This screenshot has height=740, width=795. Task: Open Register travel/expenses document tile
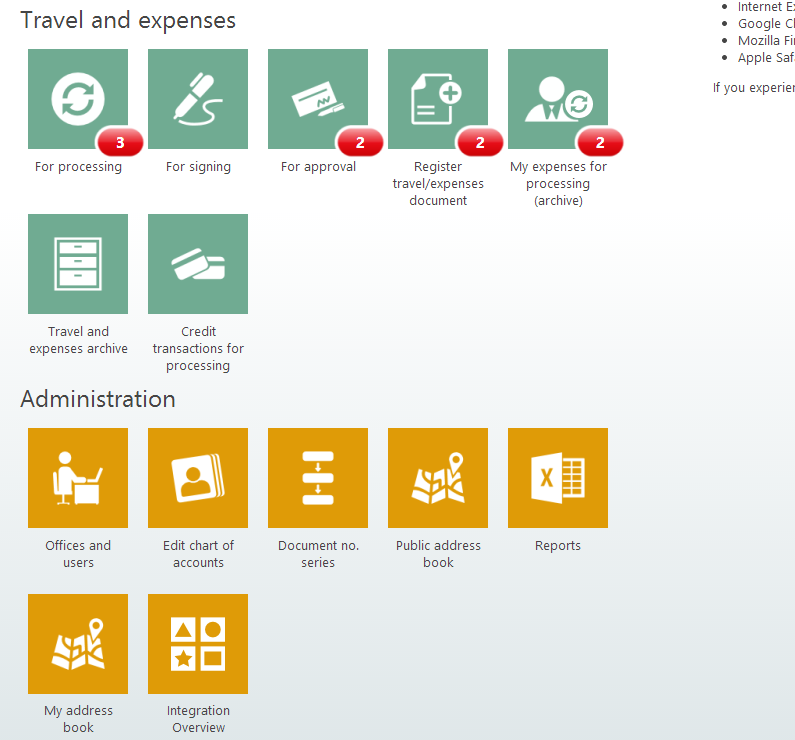(x=438, y=99)
